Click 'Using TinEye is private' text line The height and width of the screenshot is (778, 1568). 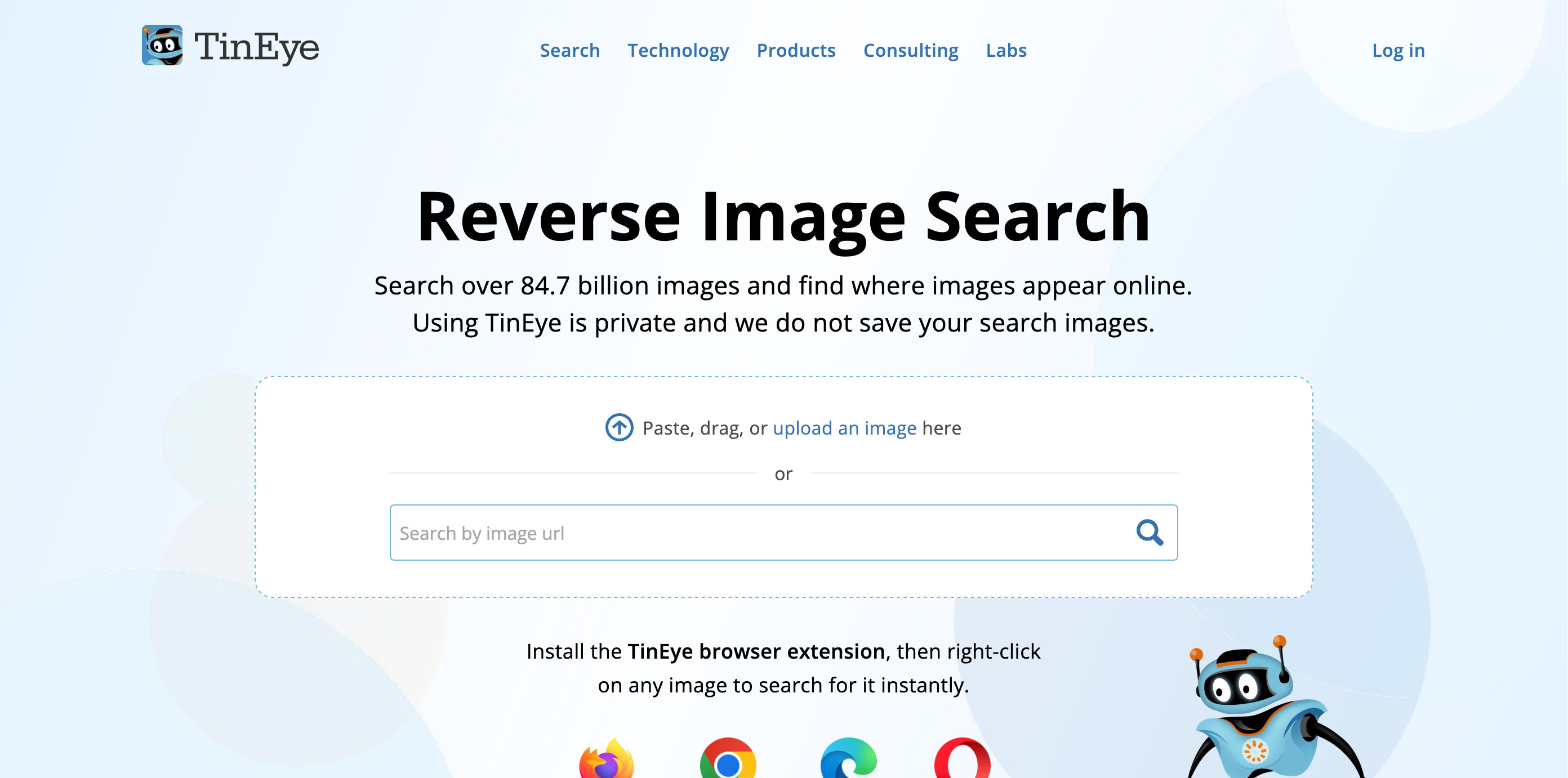click(783, 323)
